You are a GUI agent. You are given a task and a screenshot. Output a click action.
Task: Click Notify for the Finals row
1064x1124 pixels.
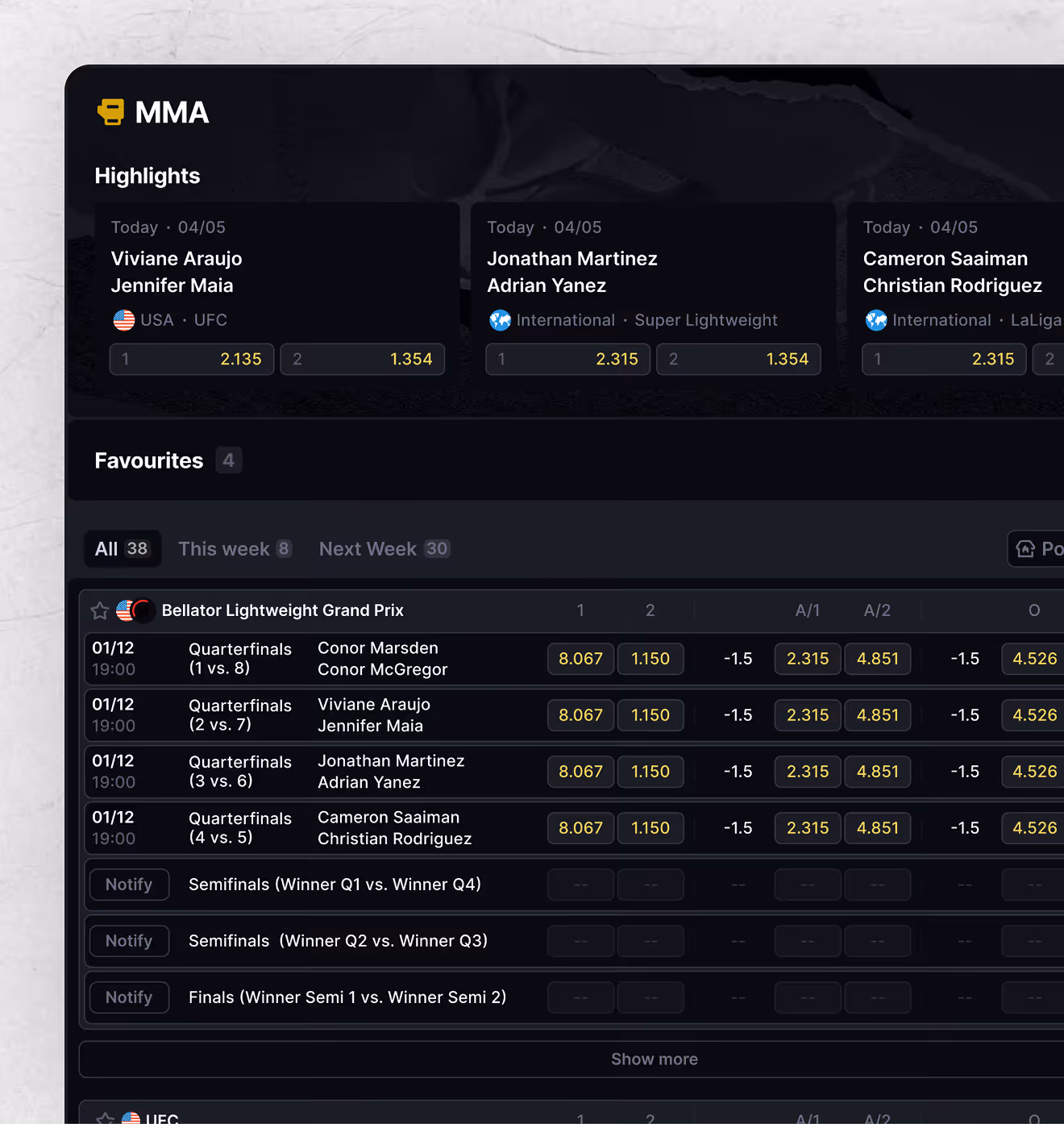pyautogui.click(x=129, y=997)
